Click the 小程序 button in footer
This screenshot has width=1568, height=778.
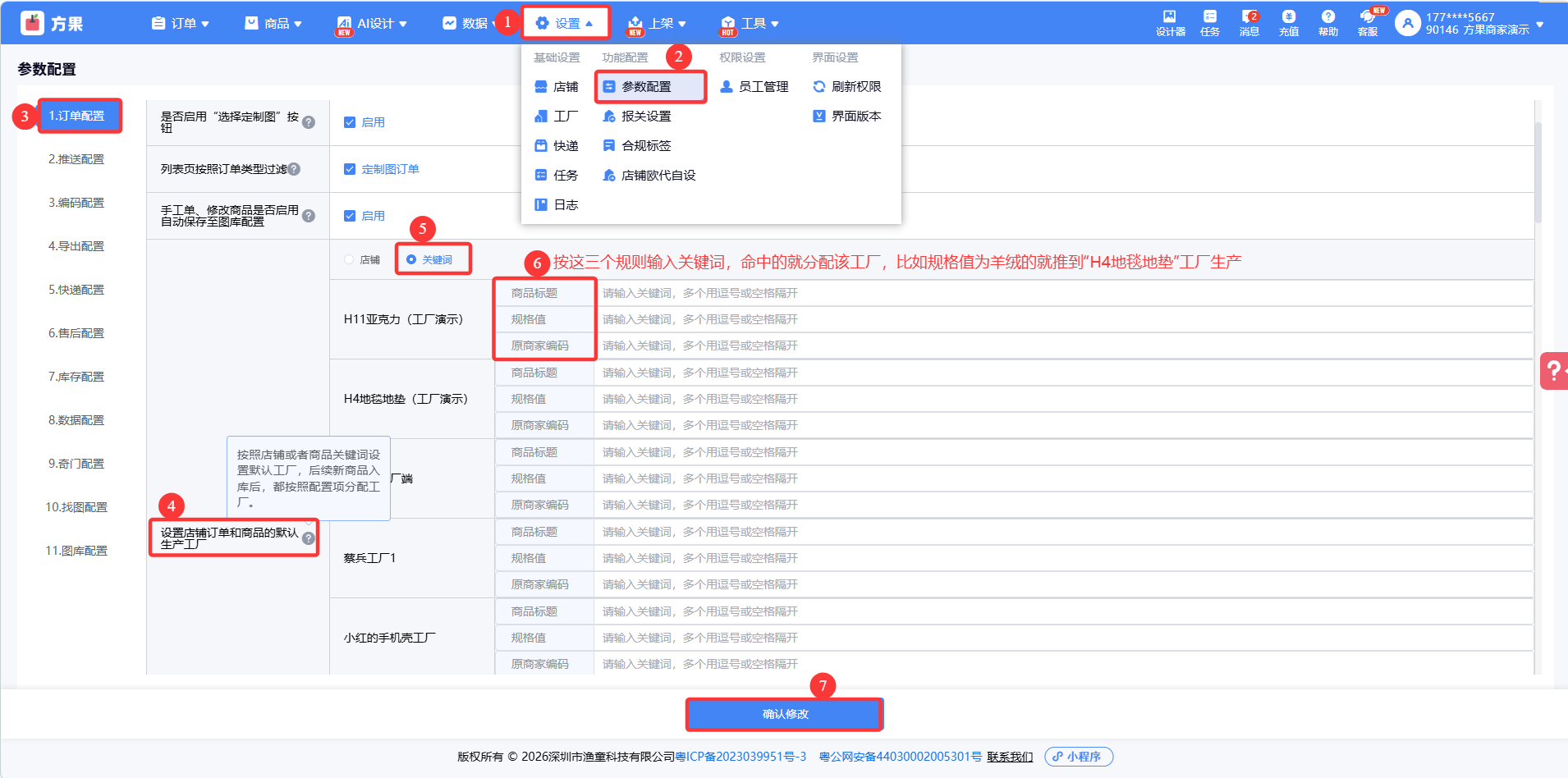click(x=1079, y=757)
